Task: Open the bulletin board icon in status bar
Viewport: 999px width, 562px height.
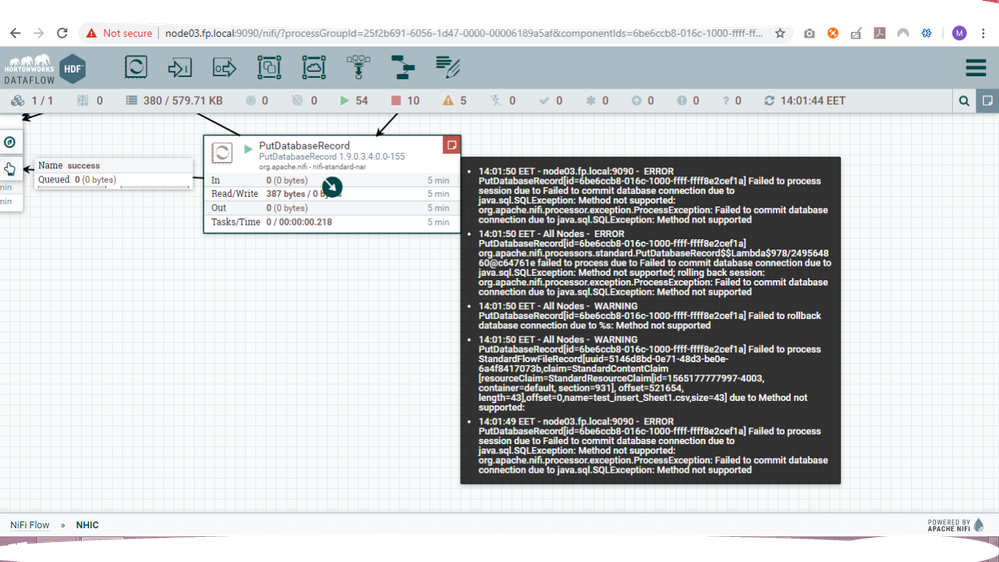Action: pyautogui.click(x=988, y=101)
